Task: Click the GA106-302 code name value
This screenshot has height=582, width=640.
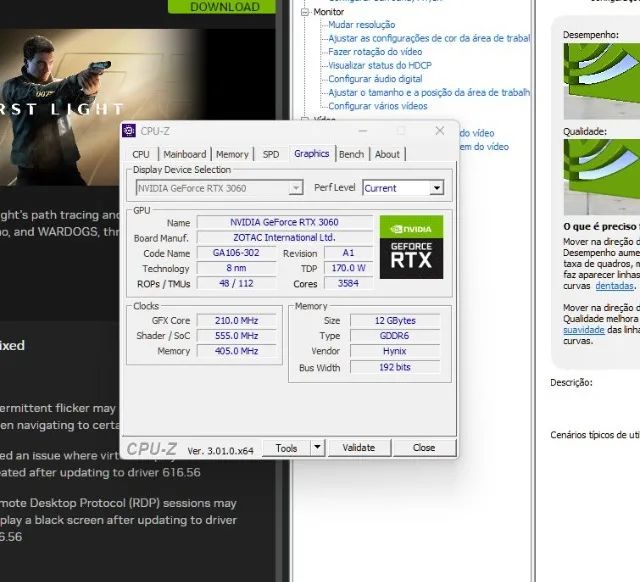Action: 236,253
